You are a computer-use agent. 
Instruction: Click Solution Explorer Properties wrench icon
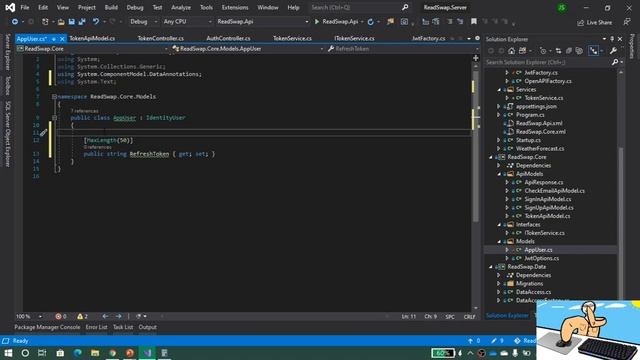pos(613,51)
